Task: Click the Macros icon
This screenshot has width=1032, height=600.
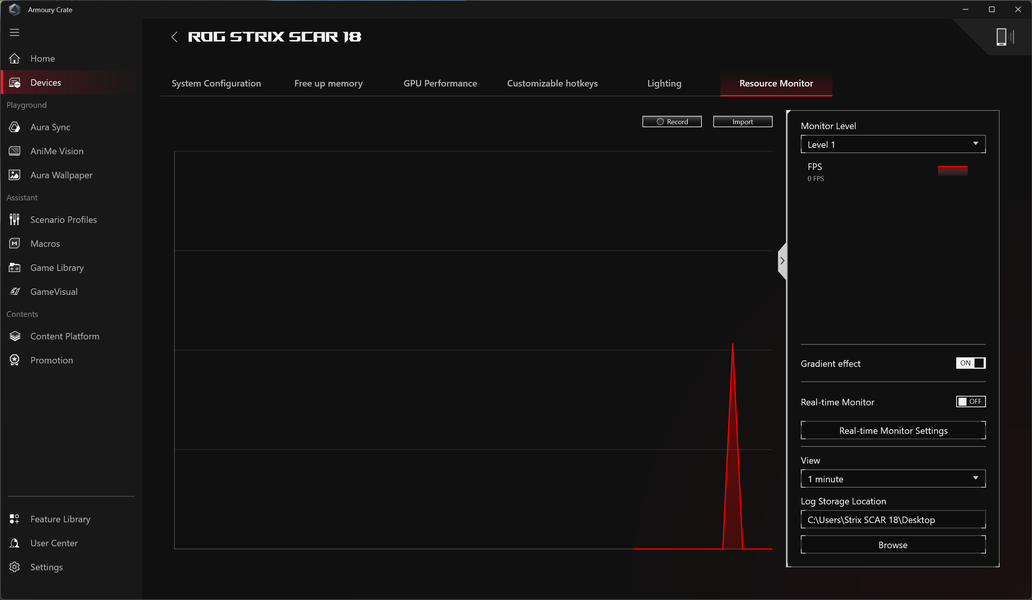Action: pos(14,243)
